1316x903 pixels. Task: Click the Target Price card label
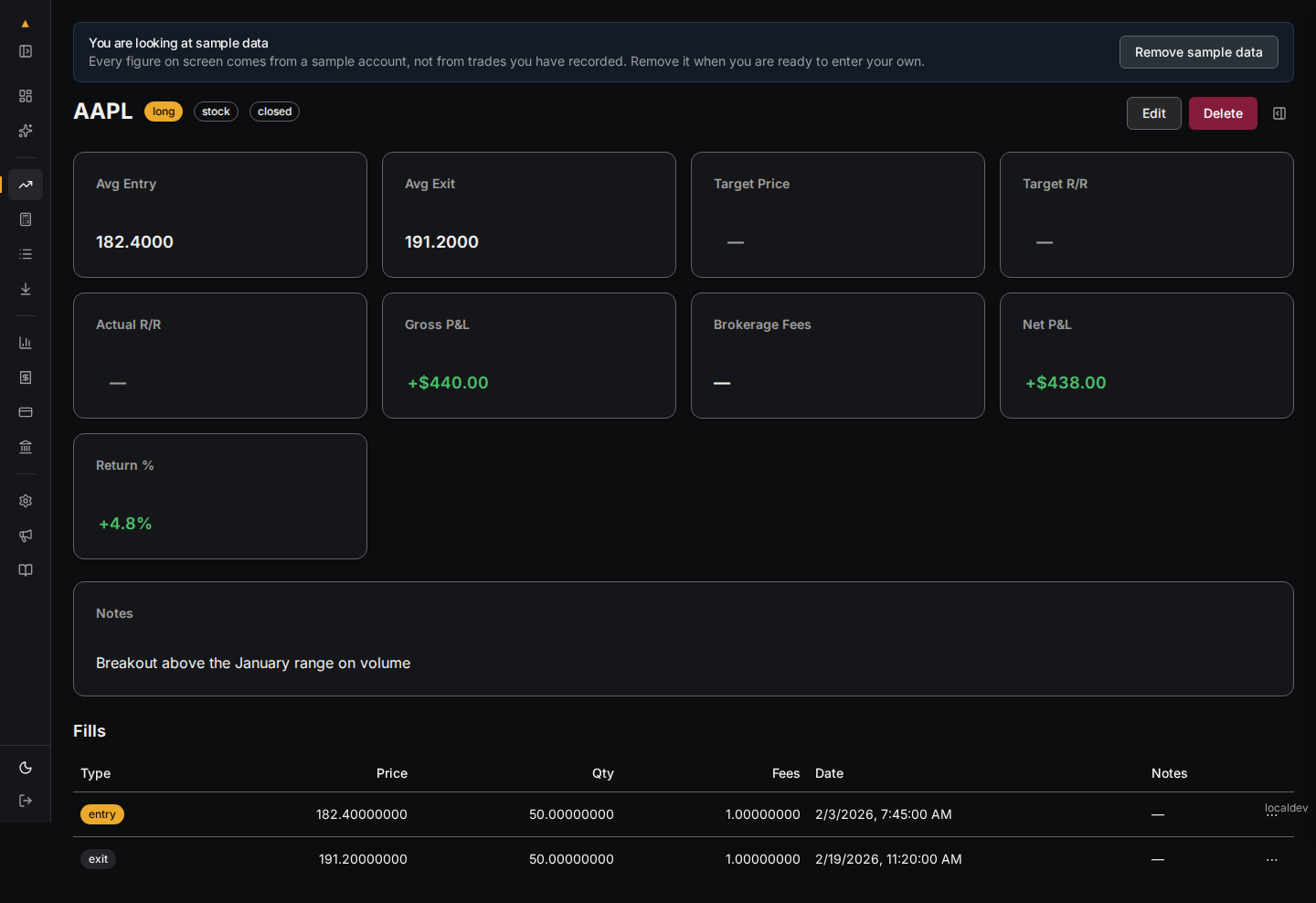pos(751,184)
